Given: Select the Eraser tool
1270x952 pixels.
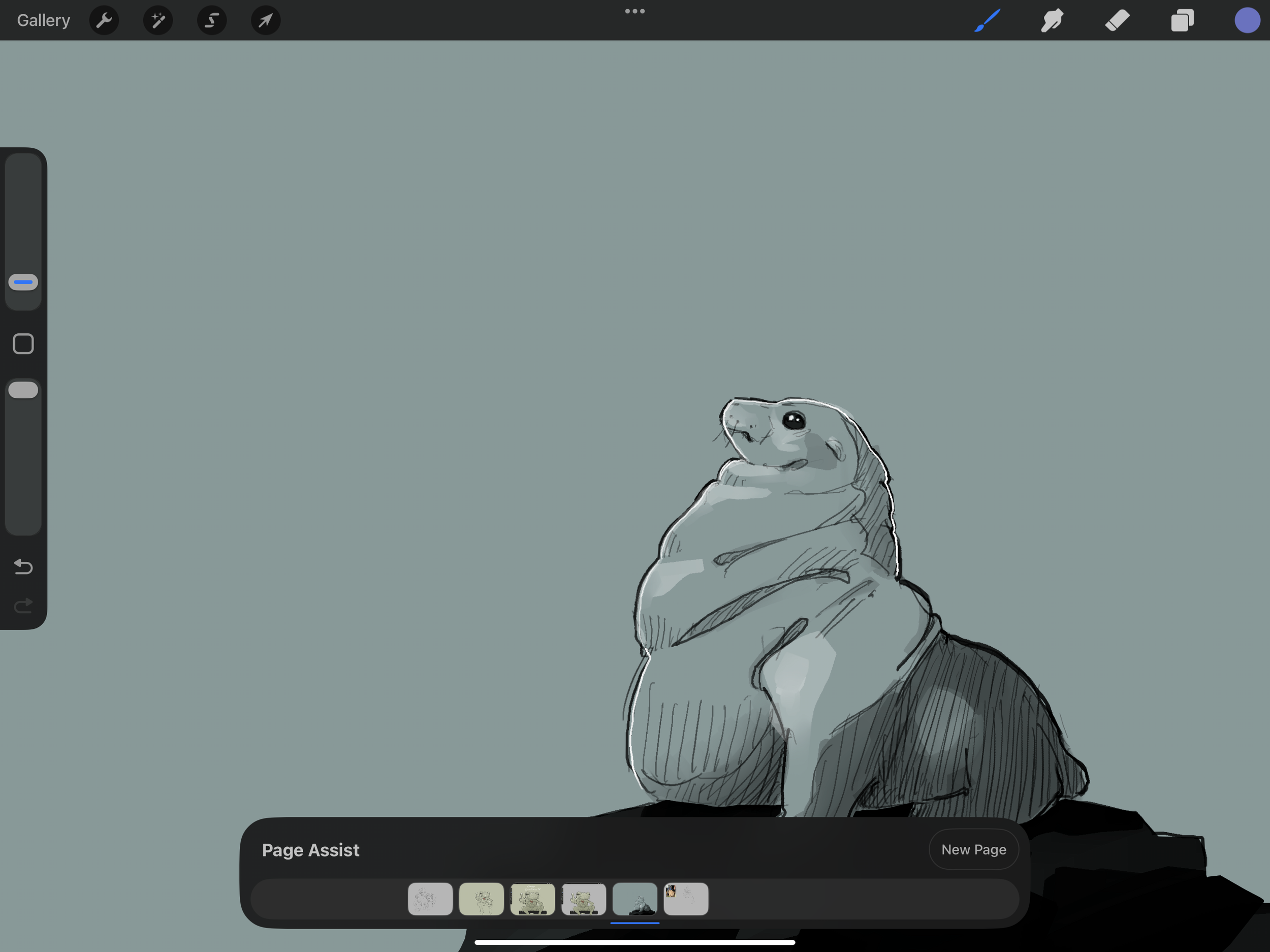Looking at the screenshot, I should click(x=1117, y=21).
